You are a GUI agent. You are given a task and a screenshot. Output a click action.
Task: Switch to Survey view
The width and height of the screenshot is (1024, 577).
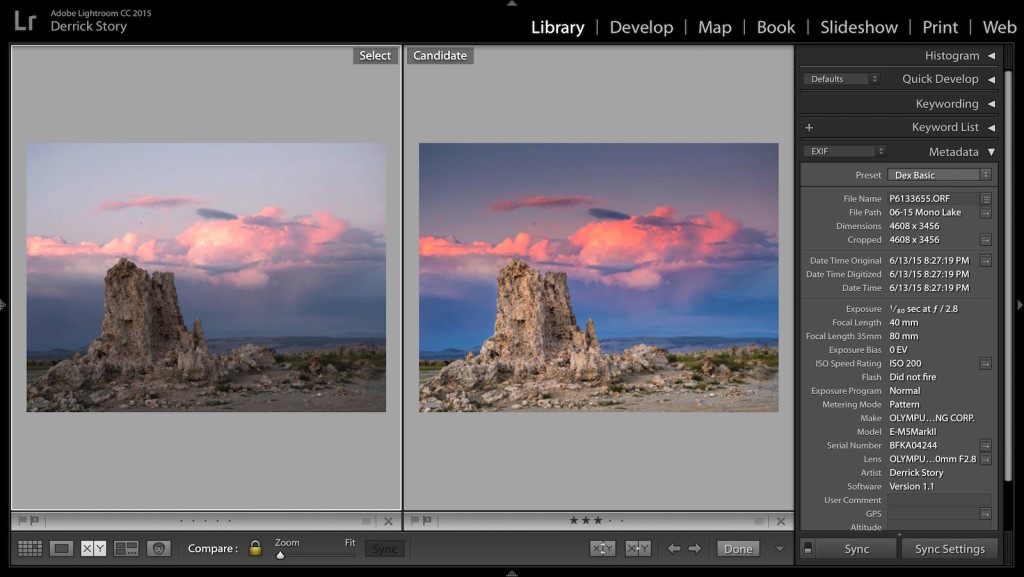126,548
